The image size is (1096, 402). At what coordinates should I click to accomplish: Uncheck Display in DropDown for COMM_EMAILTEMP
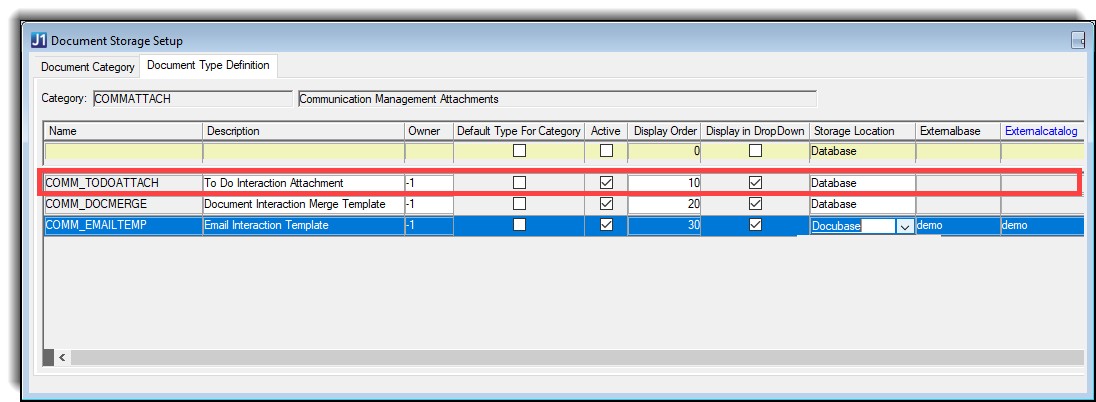tap(755, 225)
